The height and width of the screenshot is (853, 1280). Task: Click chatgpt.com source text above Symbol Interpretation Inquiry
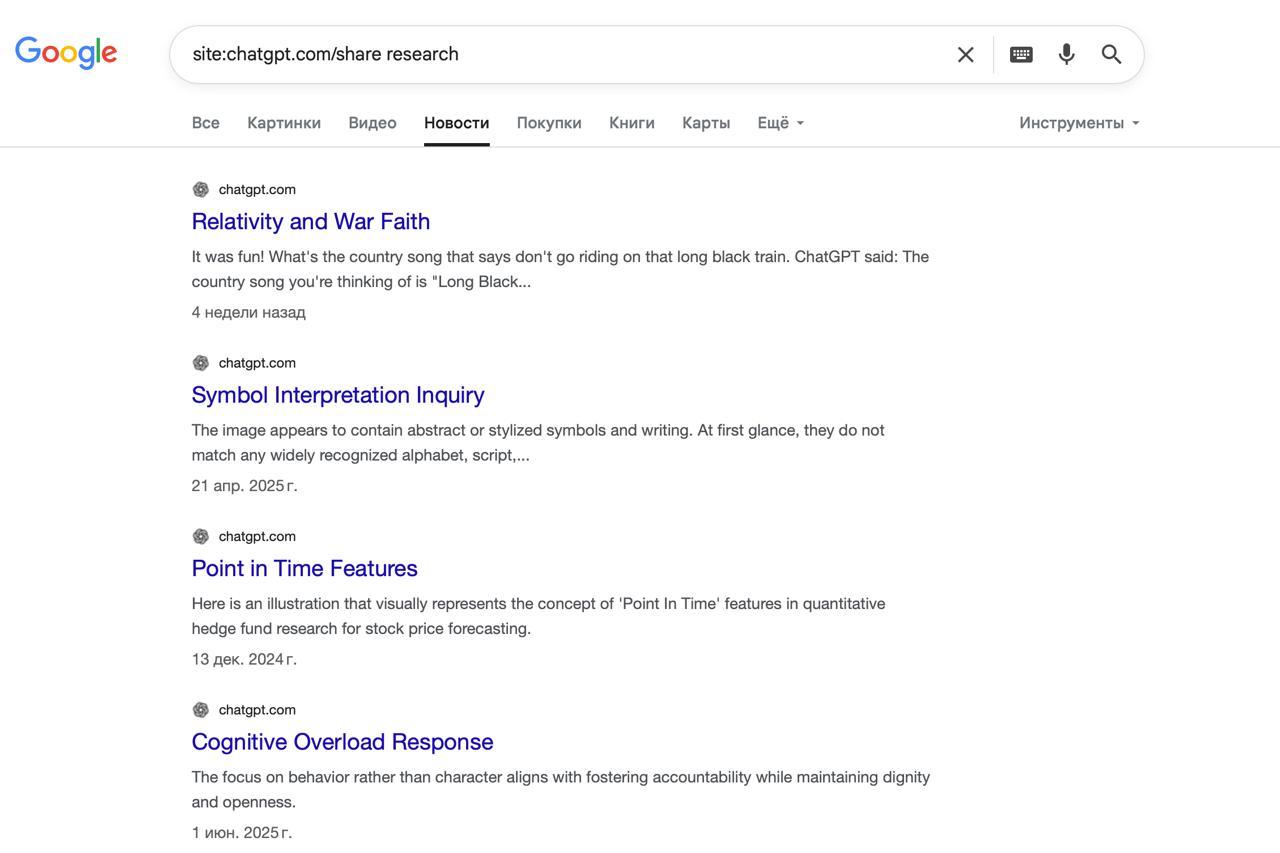(x=257, y=363)
